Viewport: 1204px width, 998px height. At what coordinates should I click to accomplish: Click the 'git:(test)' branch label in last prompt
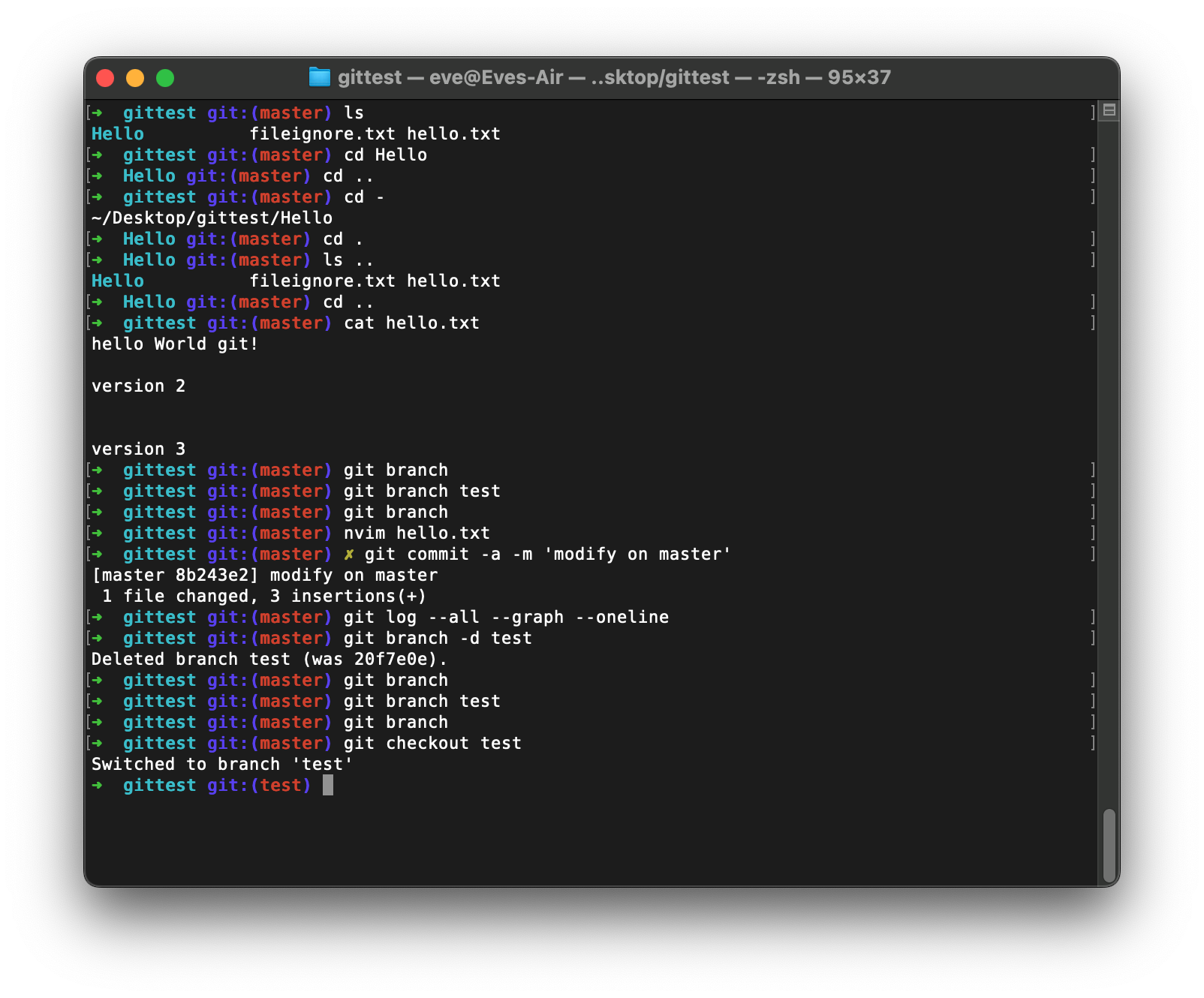[259, 785]
